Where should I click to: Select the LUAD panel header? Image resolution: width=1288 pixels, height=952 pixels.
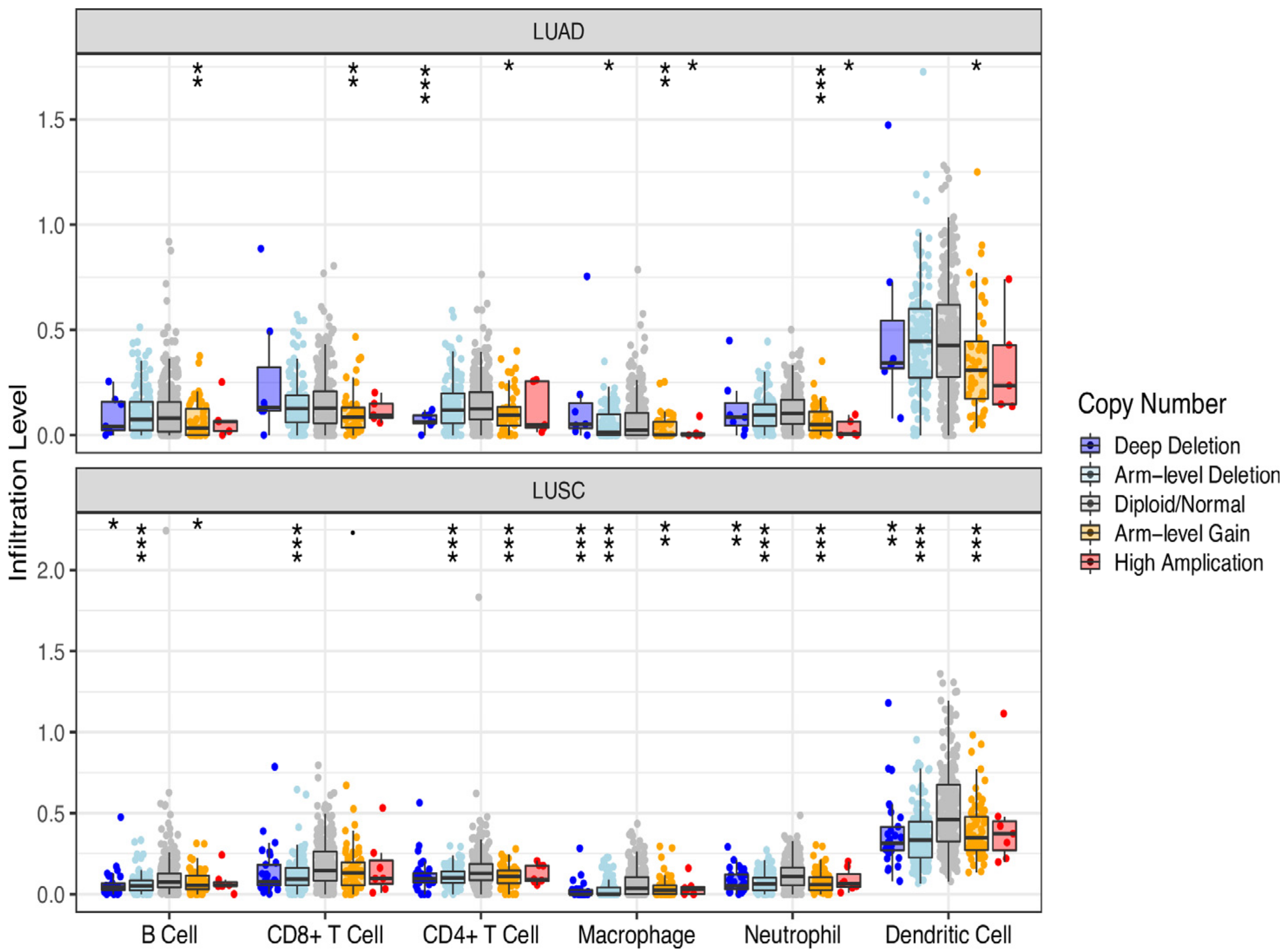(558, 32)
